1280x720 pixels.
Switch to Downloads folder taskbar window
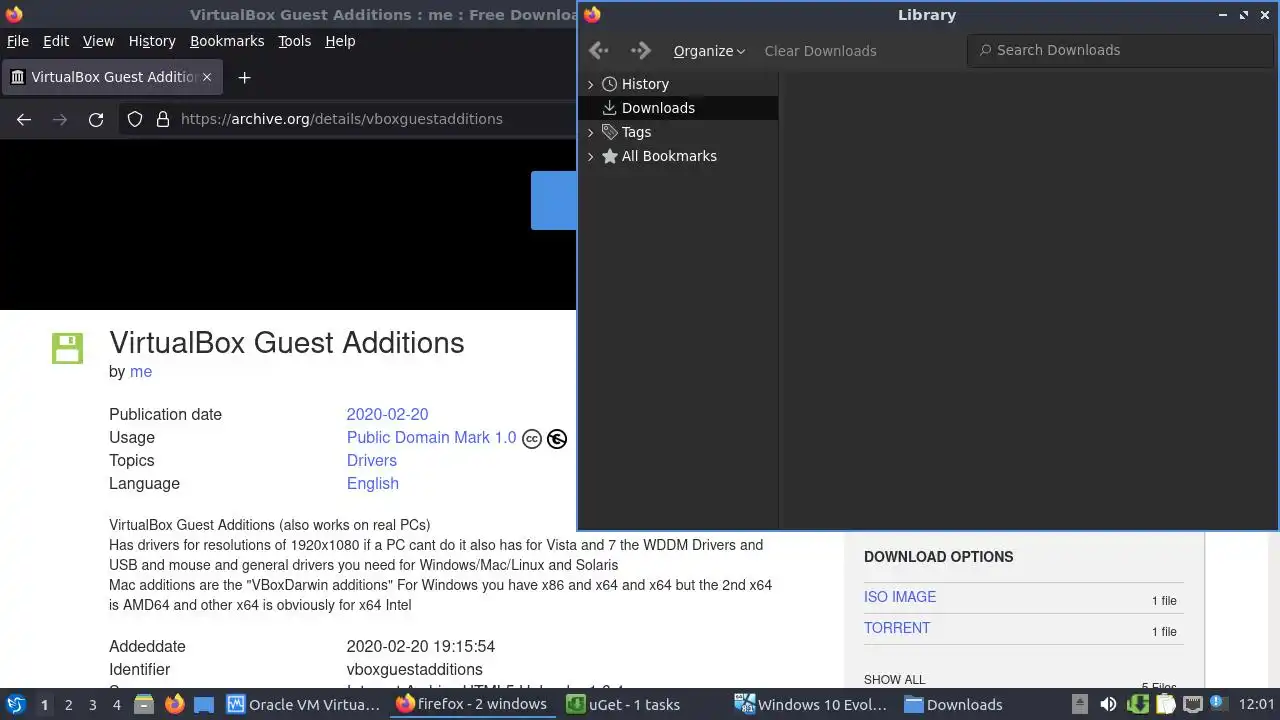pos(954,704)
